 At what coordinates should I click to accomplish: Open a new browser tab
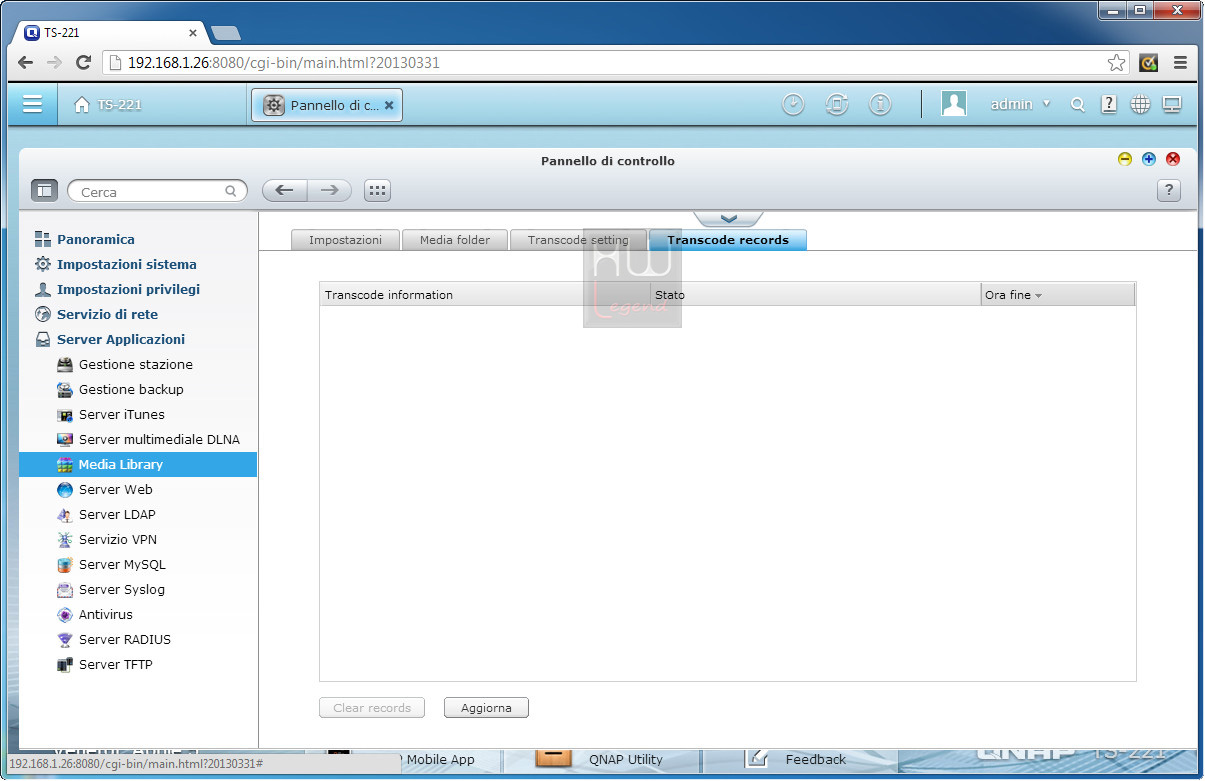coord(226,33)
